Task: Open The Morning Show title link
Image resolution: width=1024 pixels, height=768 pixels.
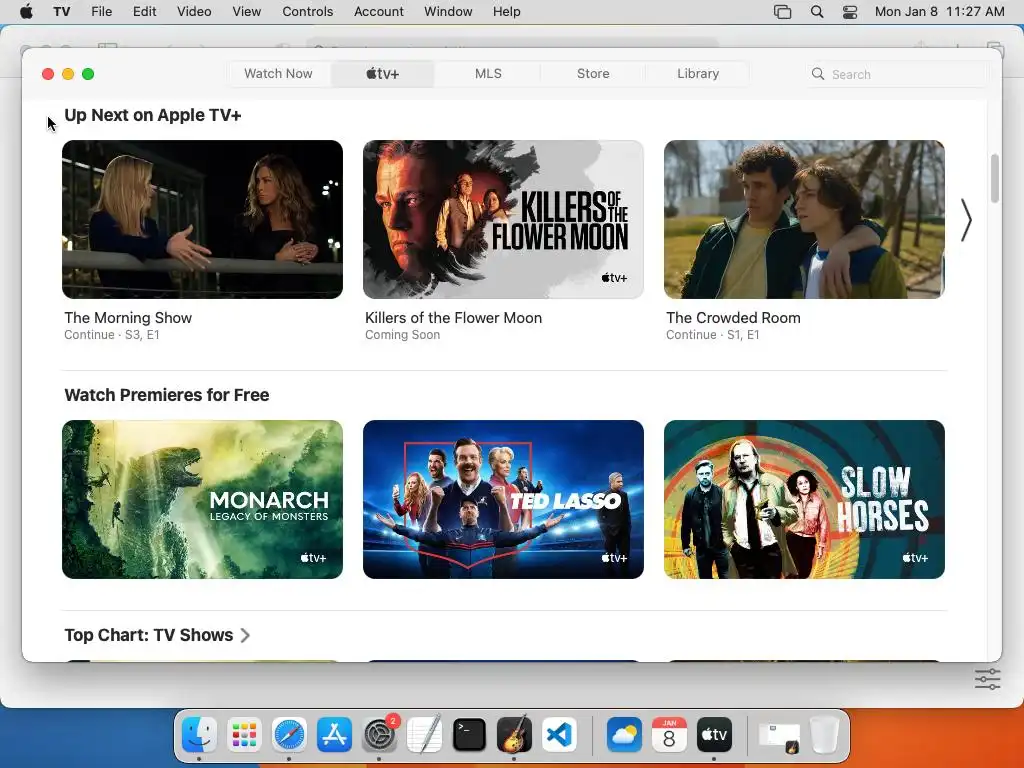Action: pos(128,318)
